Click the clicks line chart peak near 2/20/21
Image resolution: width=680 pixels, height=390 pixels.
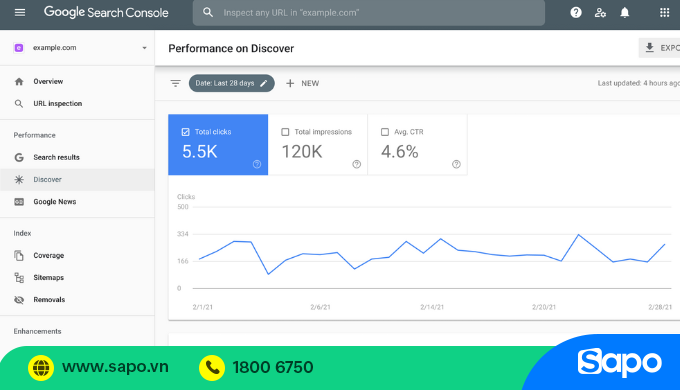click(x=579, y=235)
